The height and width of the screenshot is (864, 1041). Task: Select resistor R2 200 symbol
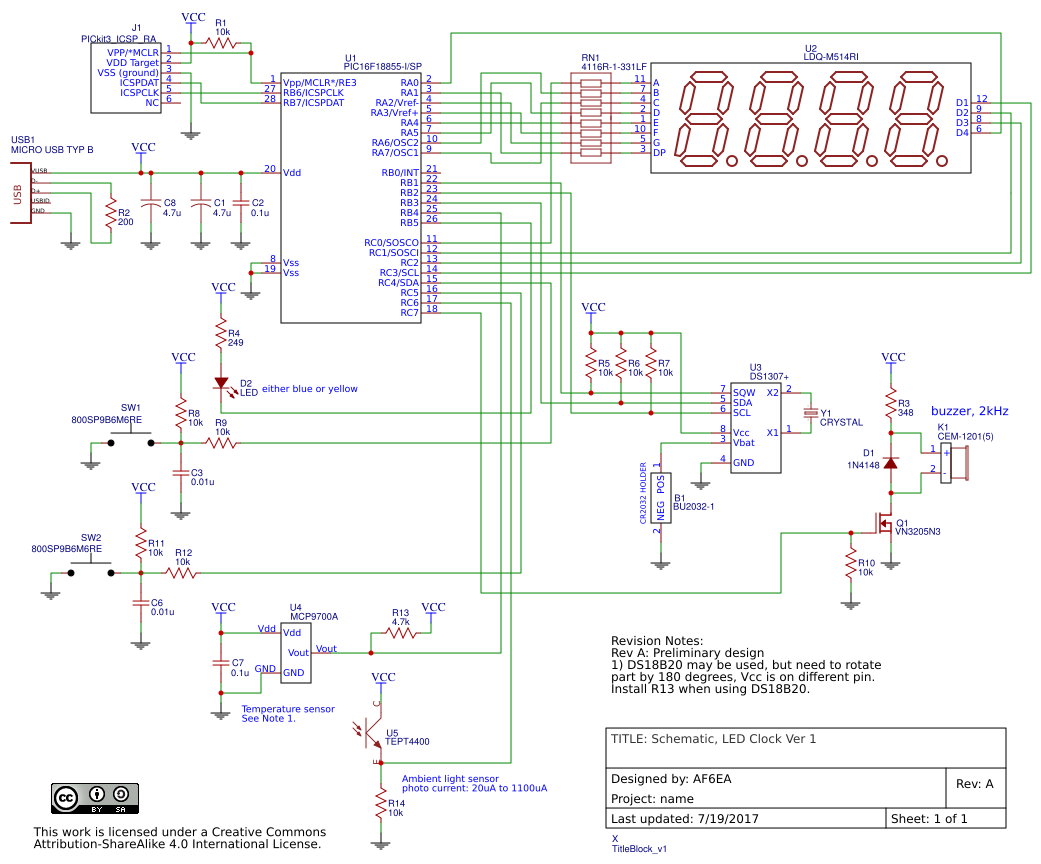pos(111,213)
